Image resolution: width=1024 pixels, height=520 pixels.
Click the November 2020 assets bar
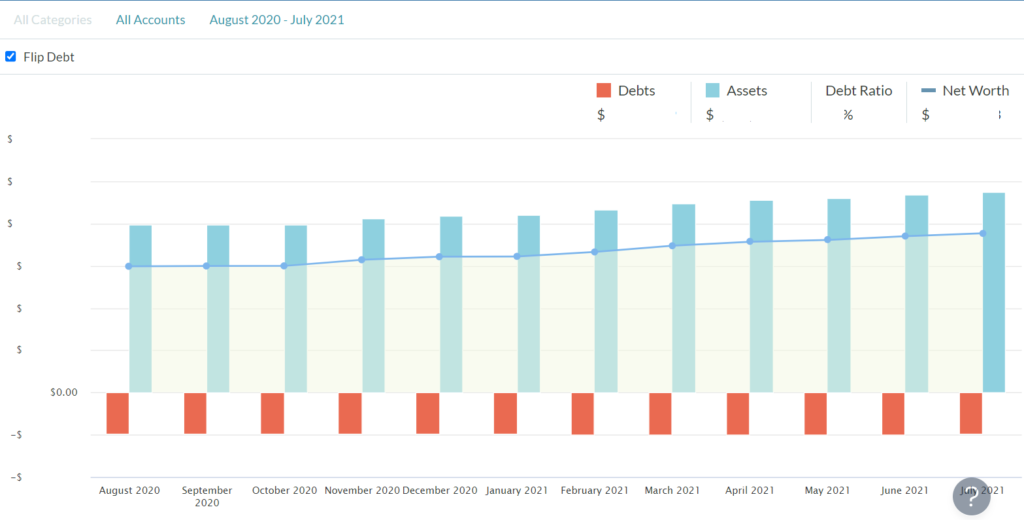[x=374, y=306]
